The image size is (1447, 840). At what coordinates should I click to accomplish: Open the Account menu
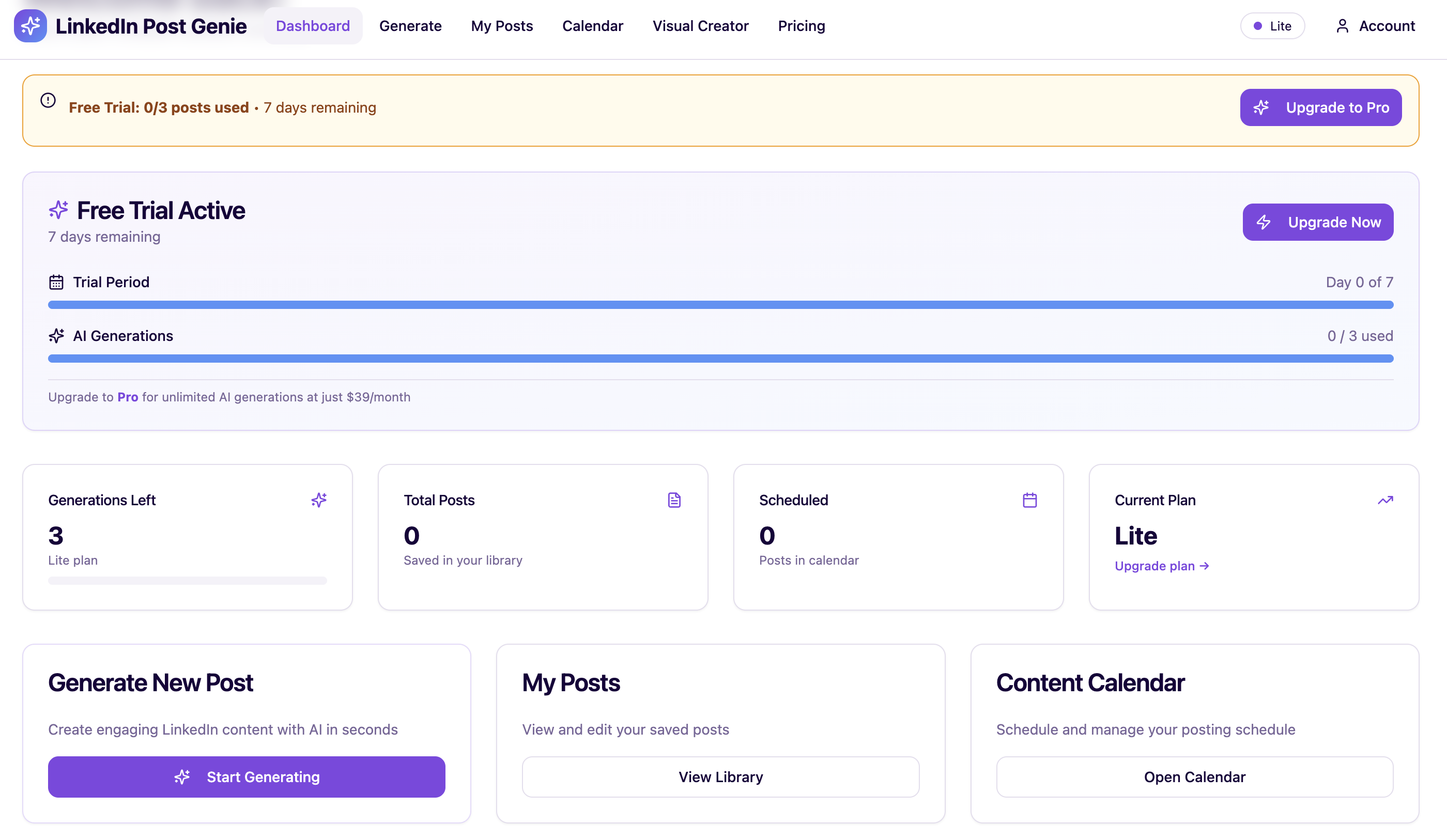(x=1375, y=26)
